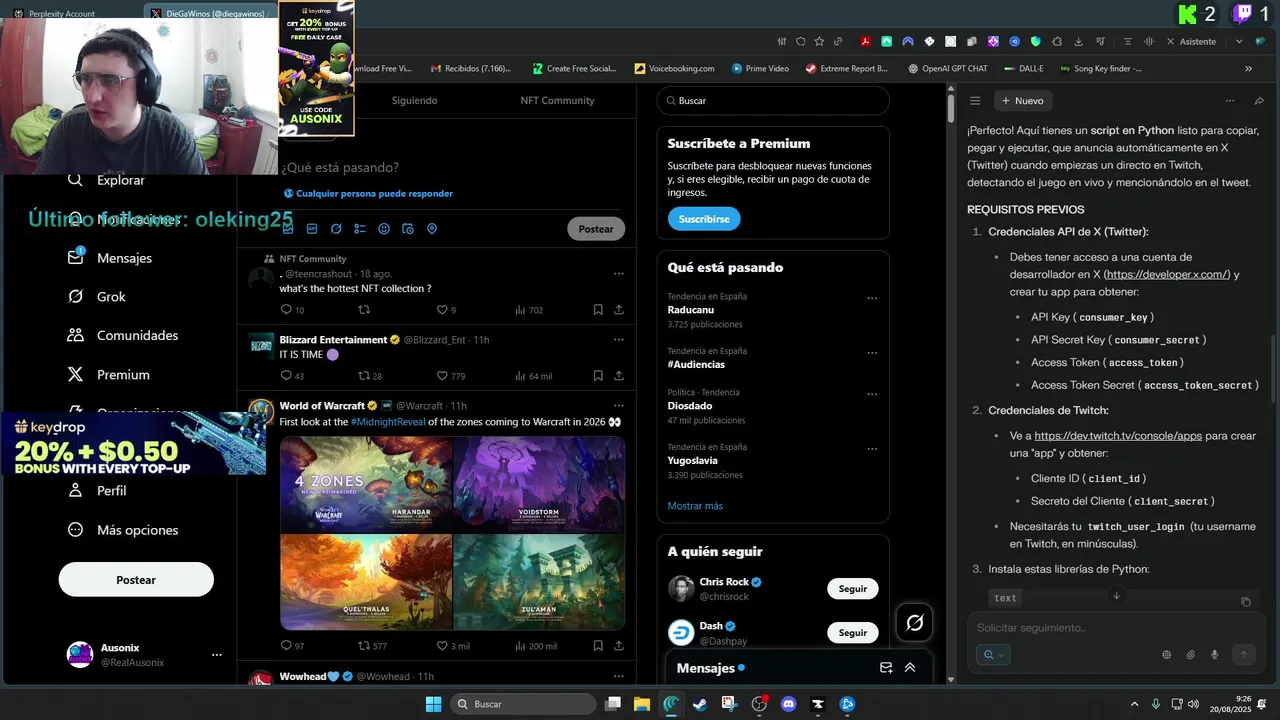Repost the World of Warcraft post
1280x720 pixels.
(372, 646)
